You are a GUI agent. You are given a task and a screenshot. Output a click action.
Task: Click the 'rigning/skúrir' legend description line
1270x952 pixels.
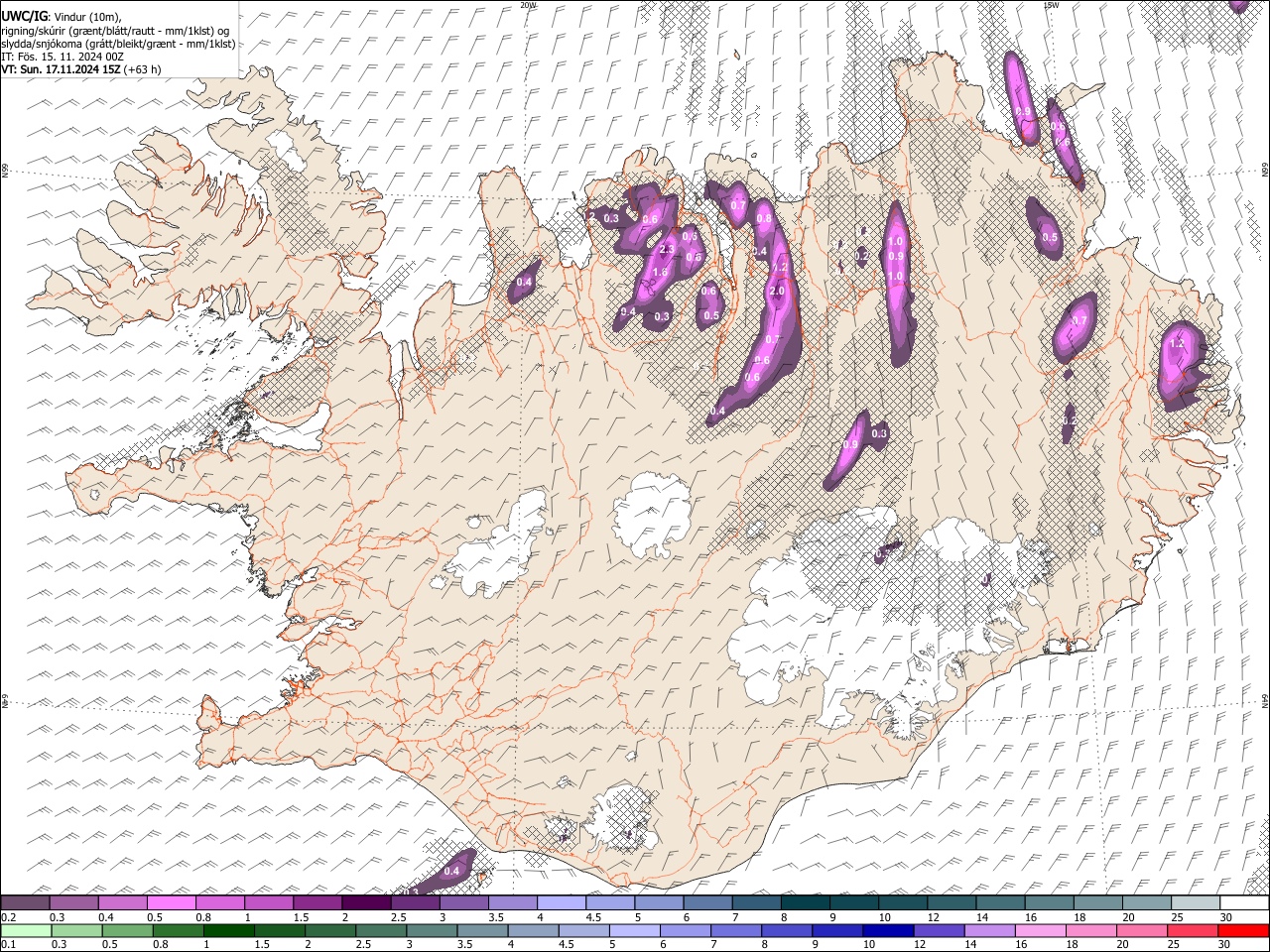(115, 31)
